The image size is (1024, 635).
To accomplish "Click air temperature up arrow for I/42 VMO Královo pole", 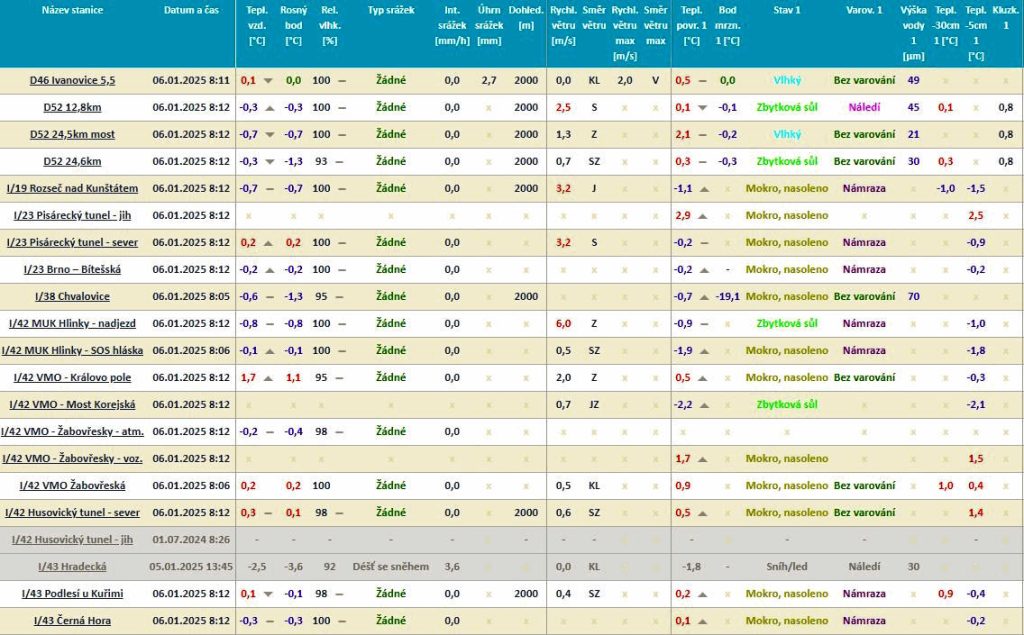I will 268,378.
